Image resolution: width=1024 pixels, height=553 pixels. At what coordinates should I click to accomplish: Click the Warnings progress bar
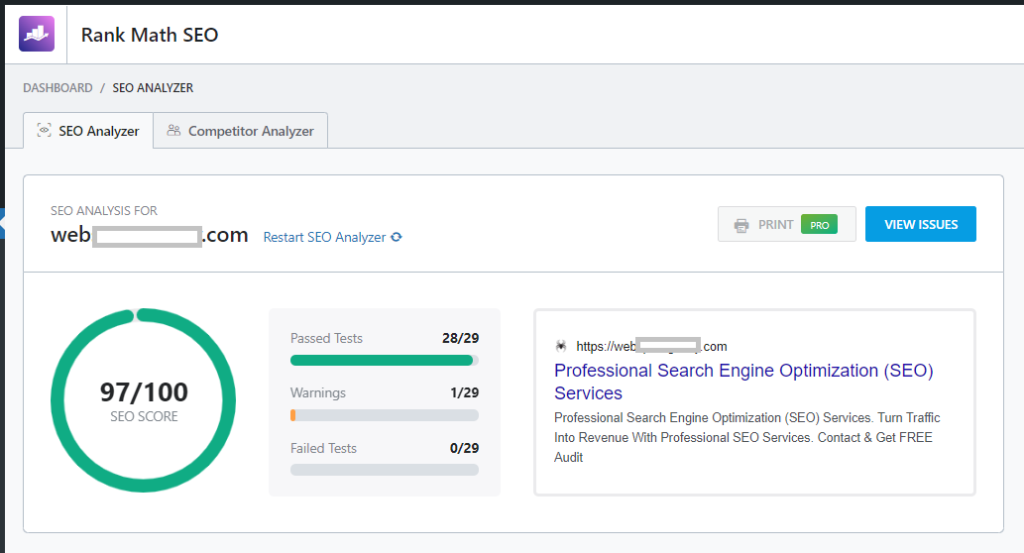[384, 415]
